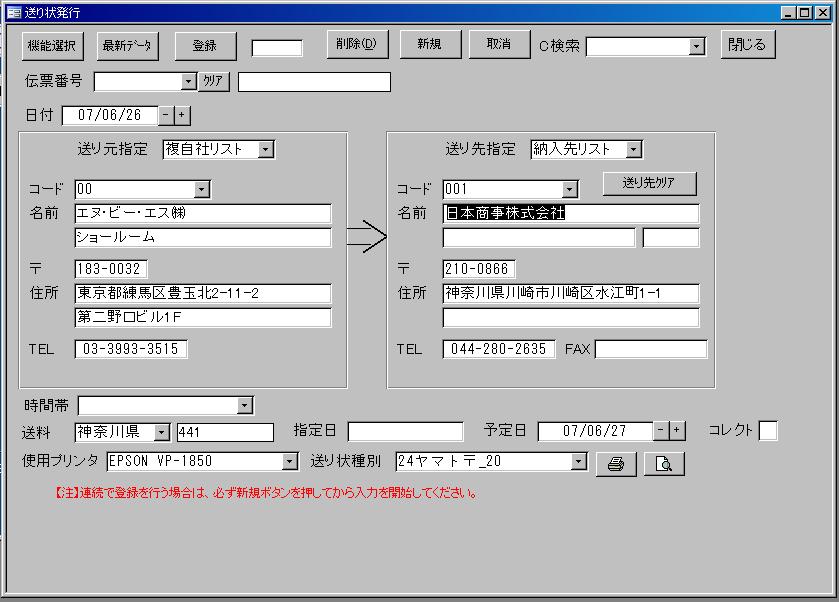The height and width of the screenshot is (602, 839).
Task: Click empty second destination name field
Action: click(x=539, y=238)
